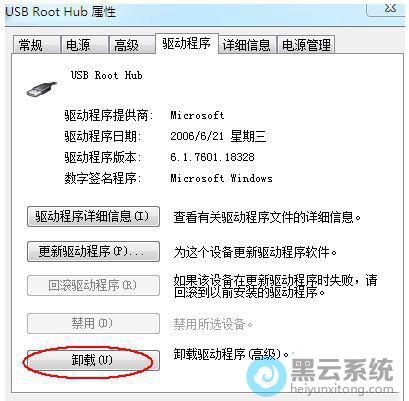Click 更新驱动程序(P)... button
Screen dimensions: 409x401
93,251
